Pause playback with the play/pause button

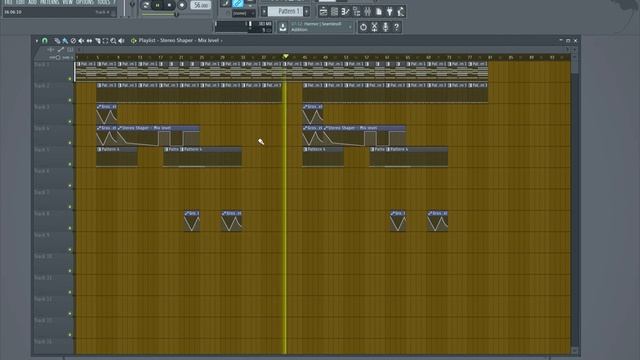(x=158, y=5)
